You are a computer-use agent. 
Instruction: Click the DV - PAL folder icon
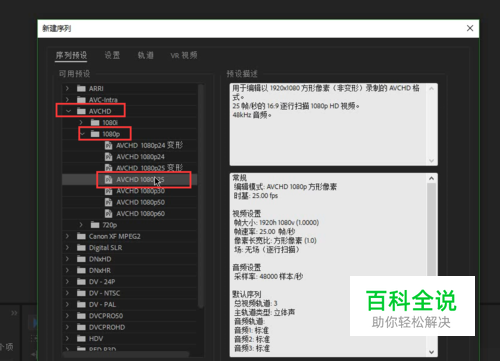pyautogui.click(x=81, y=304)
